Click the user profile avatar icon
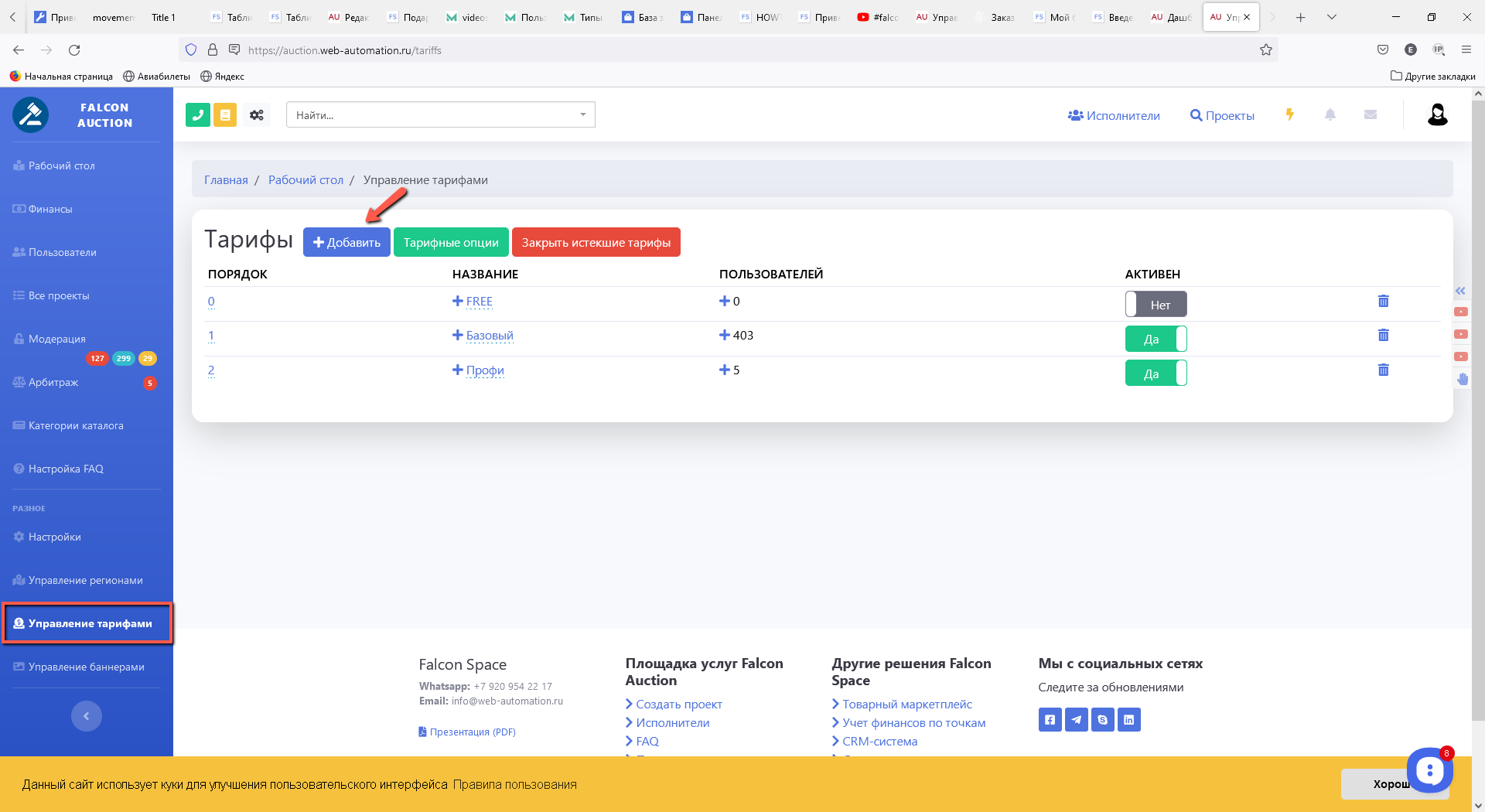 coord(1437,114)
